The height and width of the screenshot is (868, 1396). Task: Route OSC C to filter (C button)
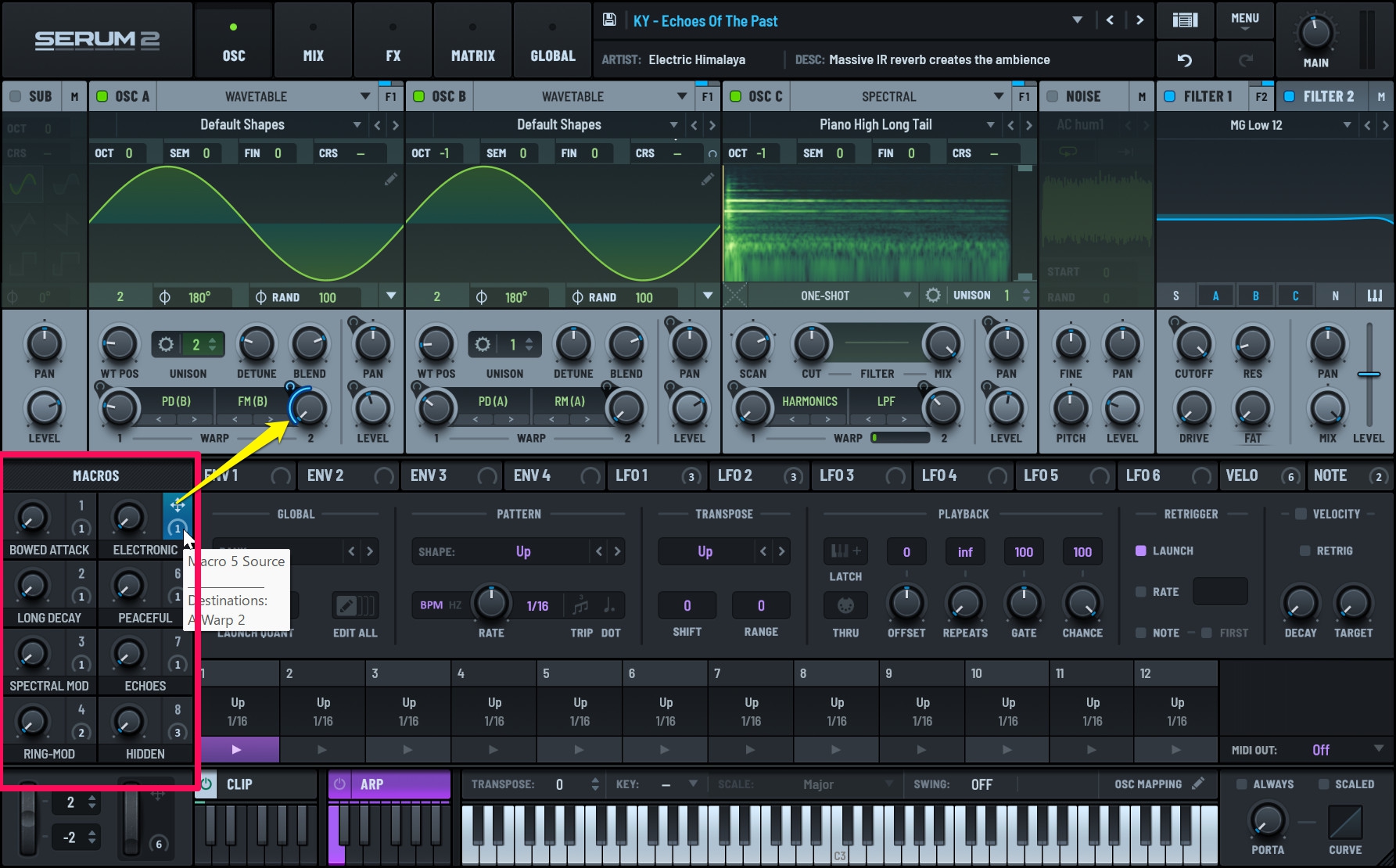(x=1295, y=296)
